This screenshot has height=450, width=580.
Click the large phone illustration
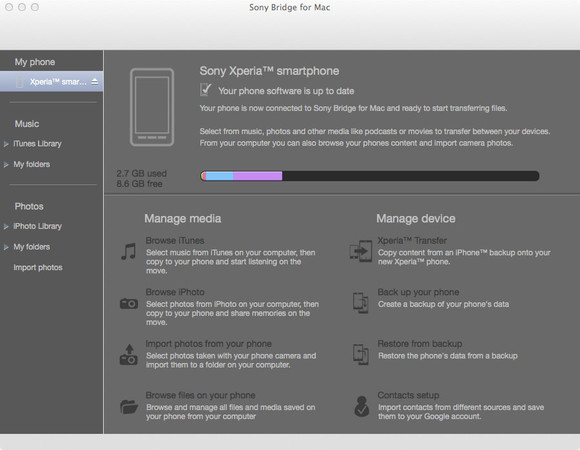pos(152,107)
